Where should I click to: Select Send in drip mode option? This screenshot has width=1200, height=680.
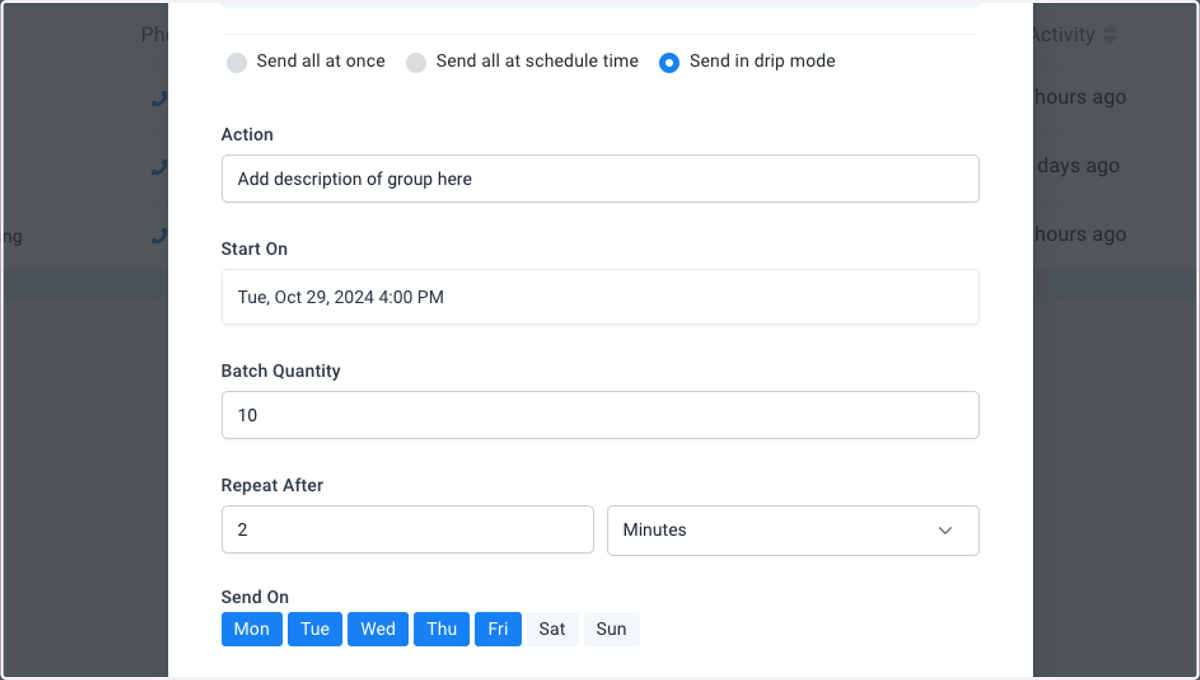(669, 63)
